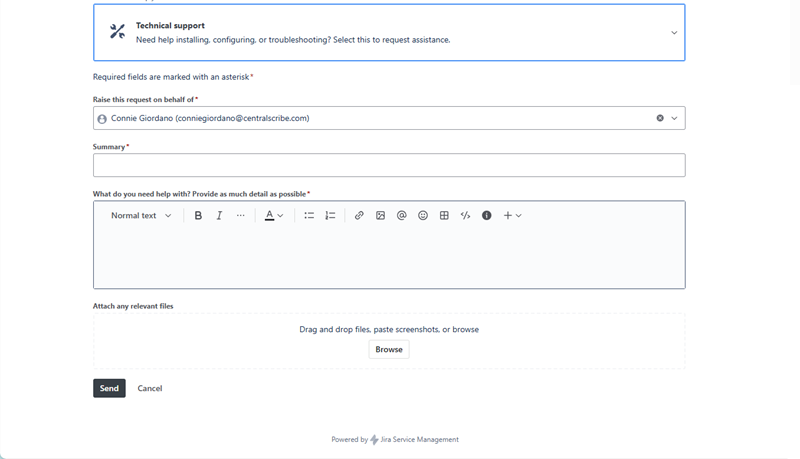Open more formatting options ellipsis
This screenshot has width=800, height=459.
(240, 216)
